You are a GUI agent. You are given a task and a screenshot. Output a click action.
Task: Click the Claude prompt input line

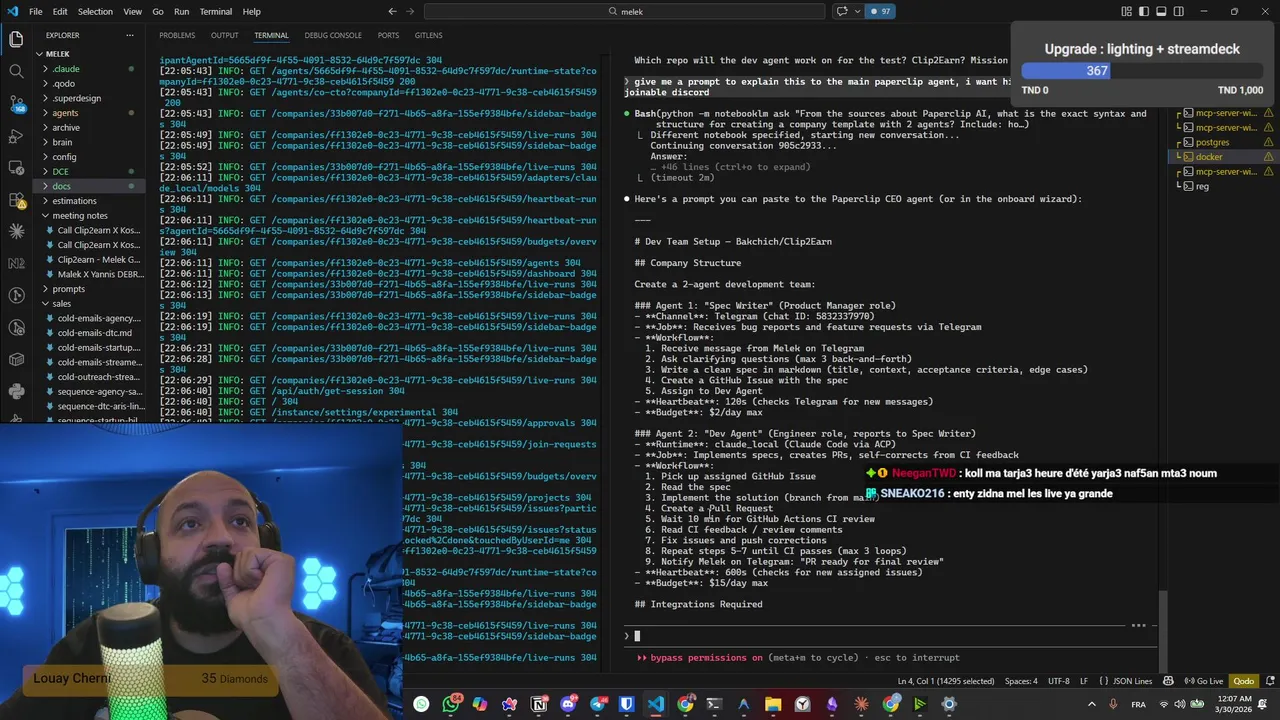coord(890,636)
